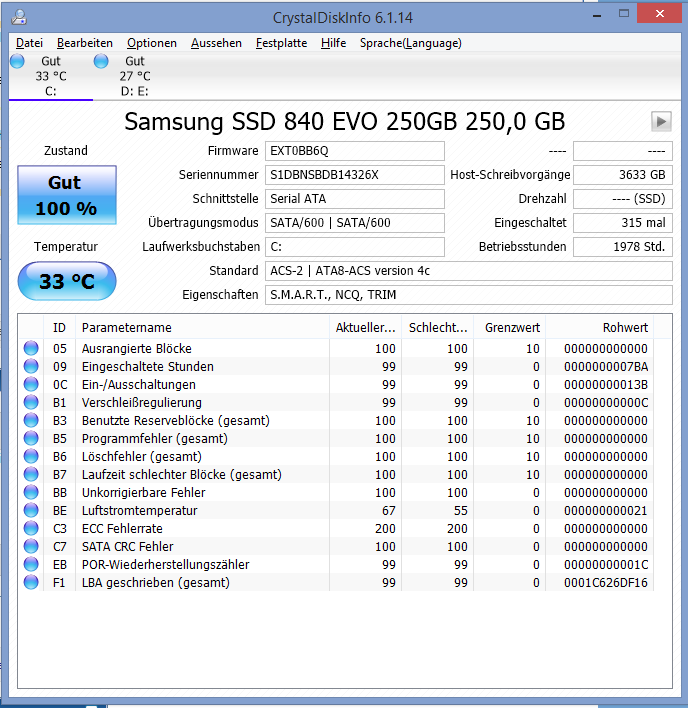Screen dimensions: 688x708
Task: Click the 33 °C temperature indicator
Action: pos(67,281)
